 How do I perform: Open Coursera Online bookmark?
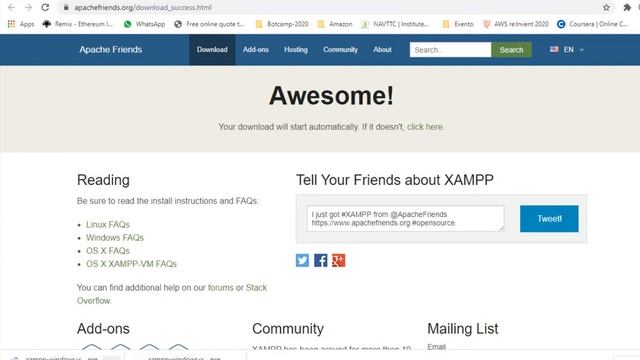[x=593, y=24]
